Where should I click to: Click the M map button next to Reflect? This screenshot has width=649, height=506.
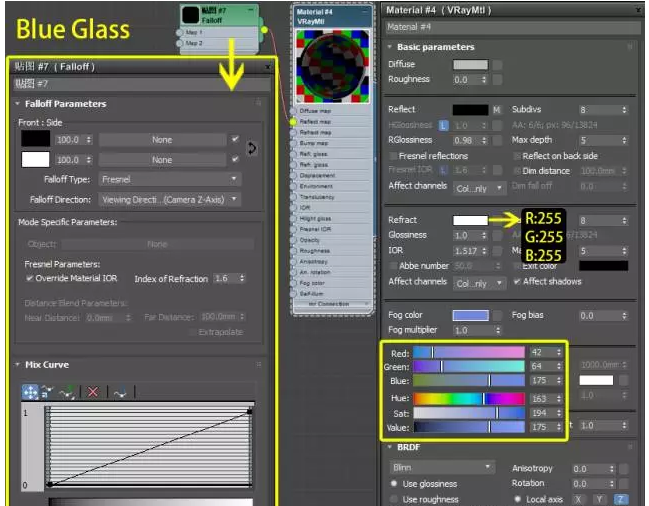(x=496, y=110)
